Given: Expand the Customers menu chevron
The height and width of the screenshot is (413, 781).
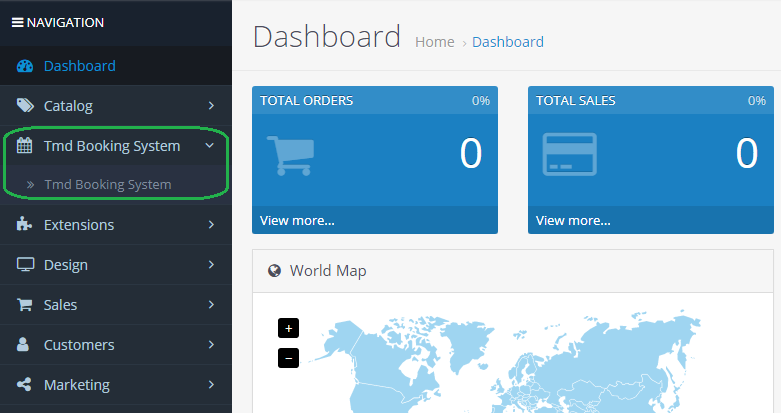Looking at the screenshot, I should click(x=211, y=344).
